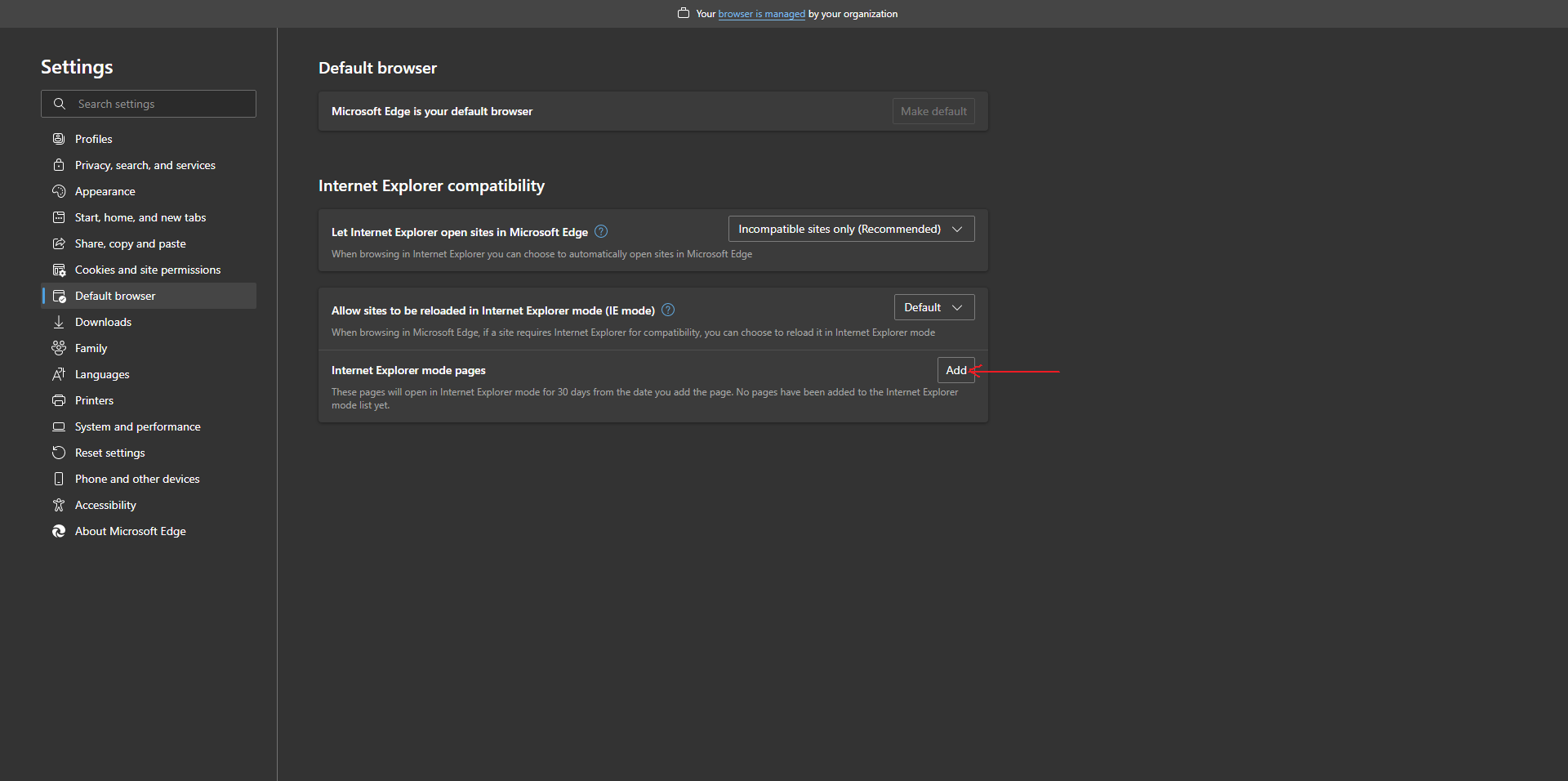This screenshot has width=1568, height=781.
Task: Select System and performance
Action: (149, 426)
